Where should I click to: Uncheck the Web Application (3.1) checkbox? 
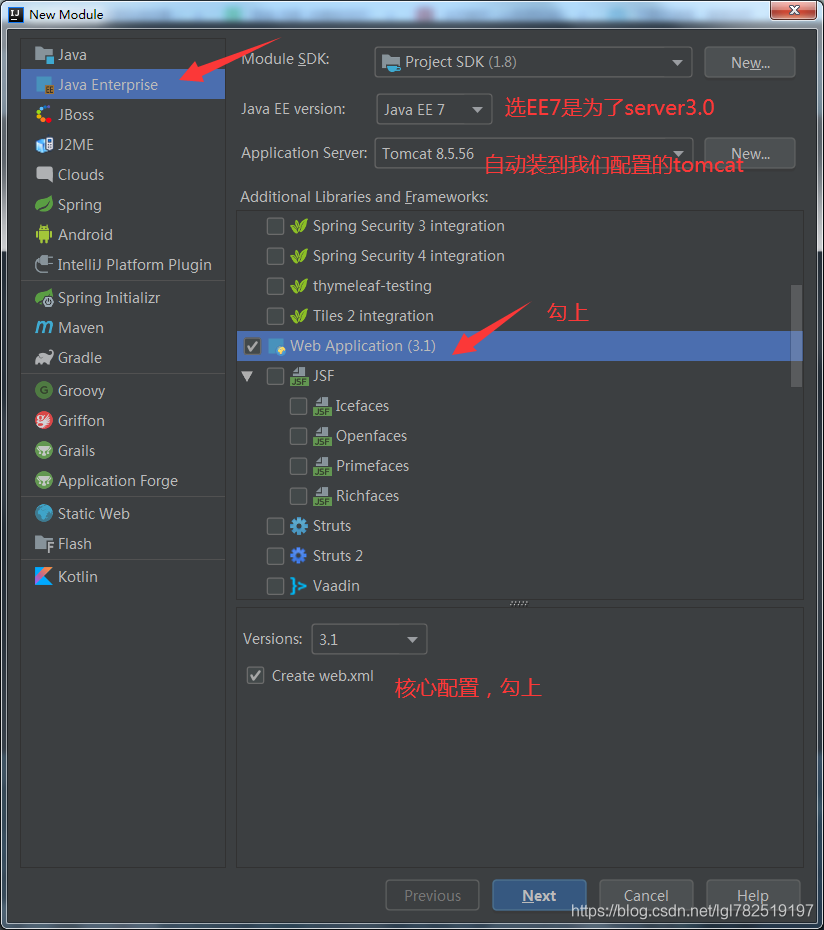tap(253, 346)
